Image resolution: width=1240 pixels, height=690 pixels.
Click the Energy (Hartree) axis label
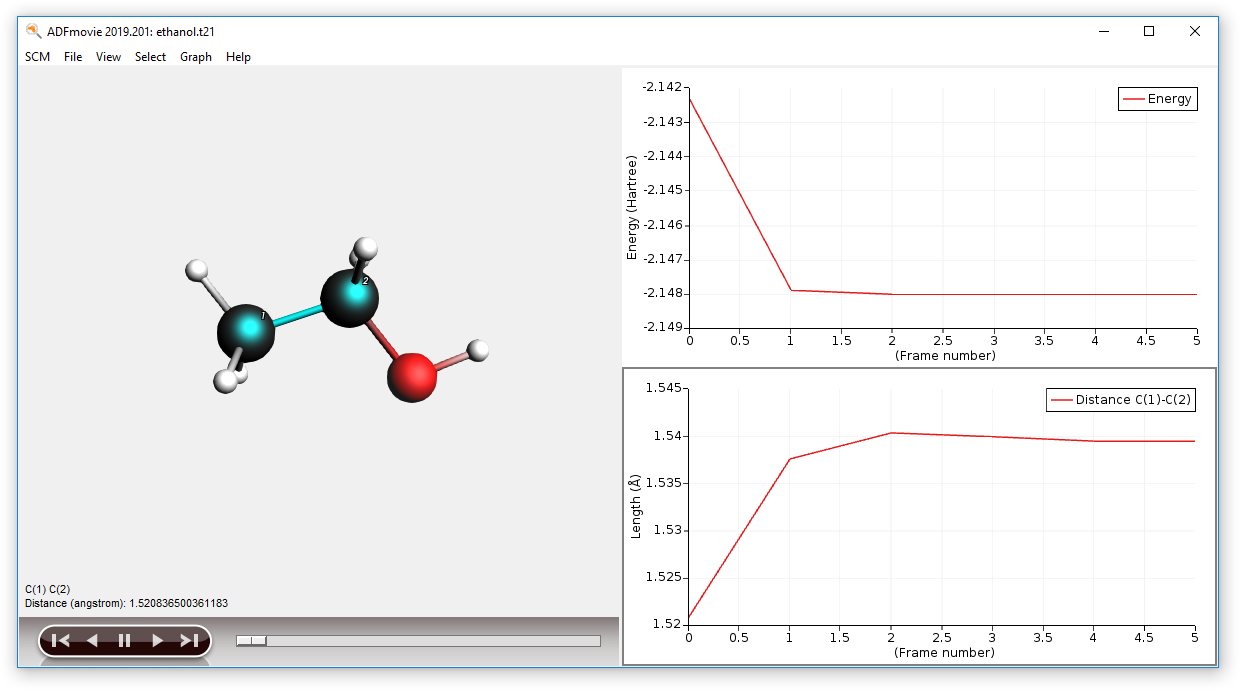point(632,207)
